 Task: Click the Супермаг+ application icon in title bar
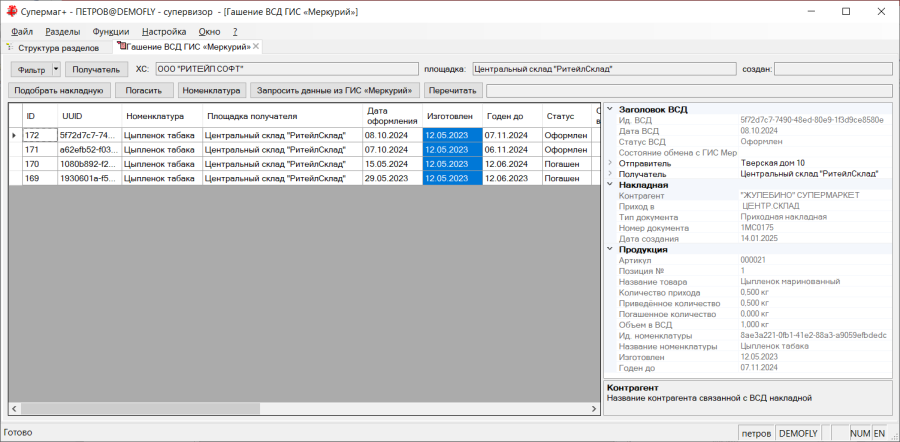tap(11, 11)
